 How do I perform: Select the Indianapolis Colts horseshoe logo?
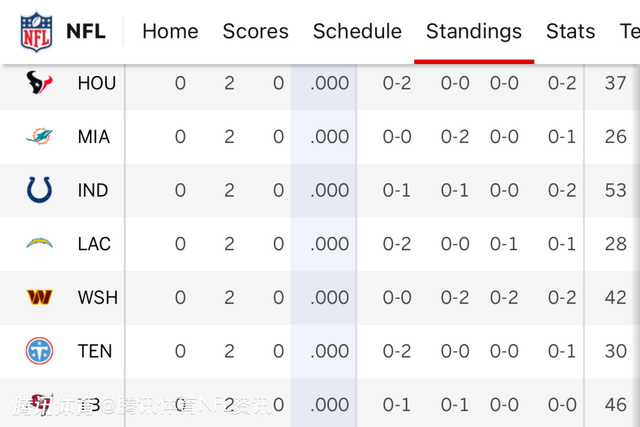(x=39, y=190)
